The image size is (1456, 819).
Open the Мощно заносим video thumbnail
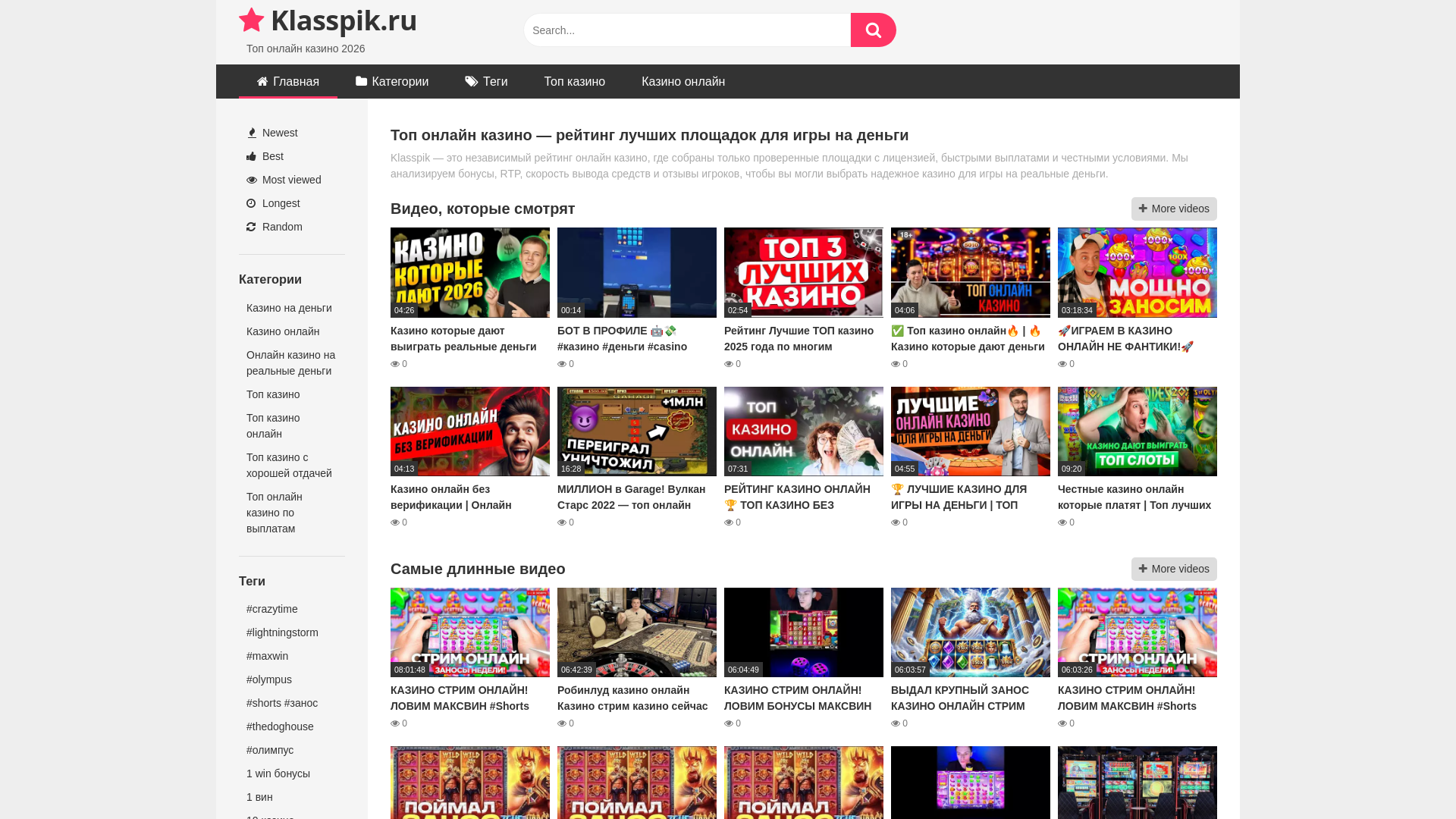pos(1137,272)
